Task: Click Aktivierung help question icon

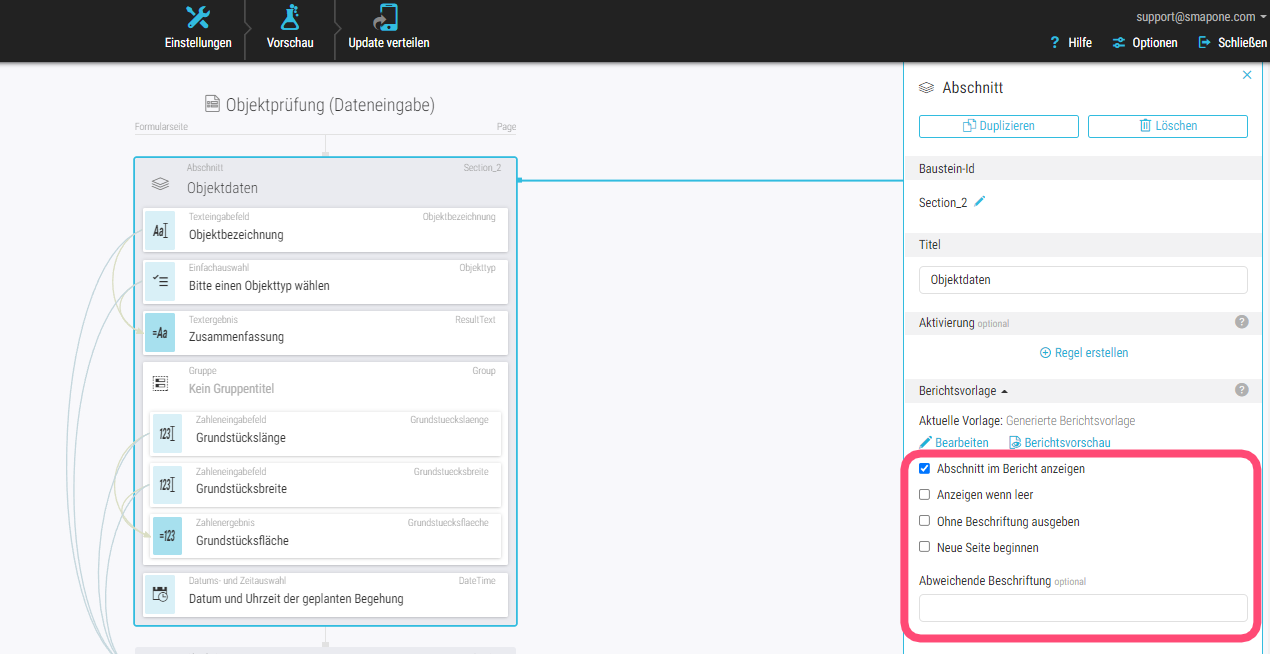Action: 1242,322
